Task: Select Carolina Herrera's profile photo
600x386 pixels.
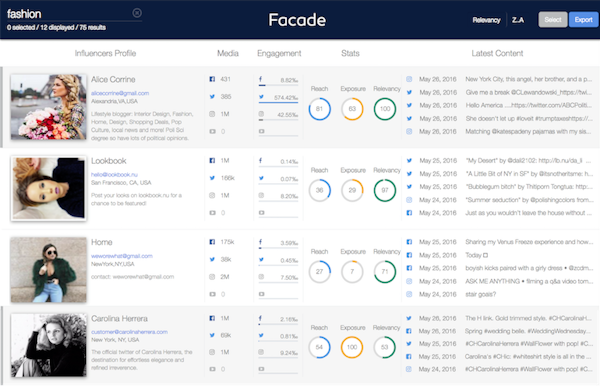Action: click(49, 345)
